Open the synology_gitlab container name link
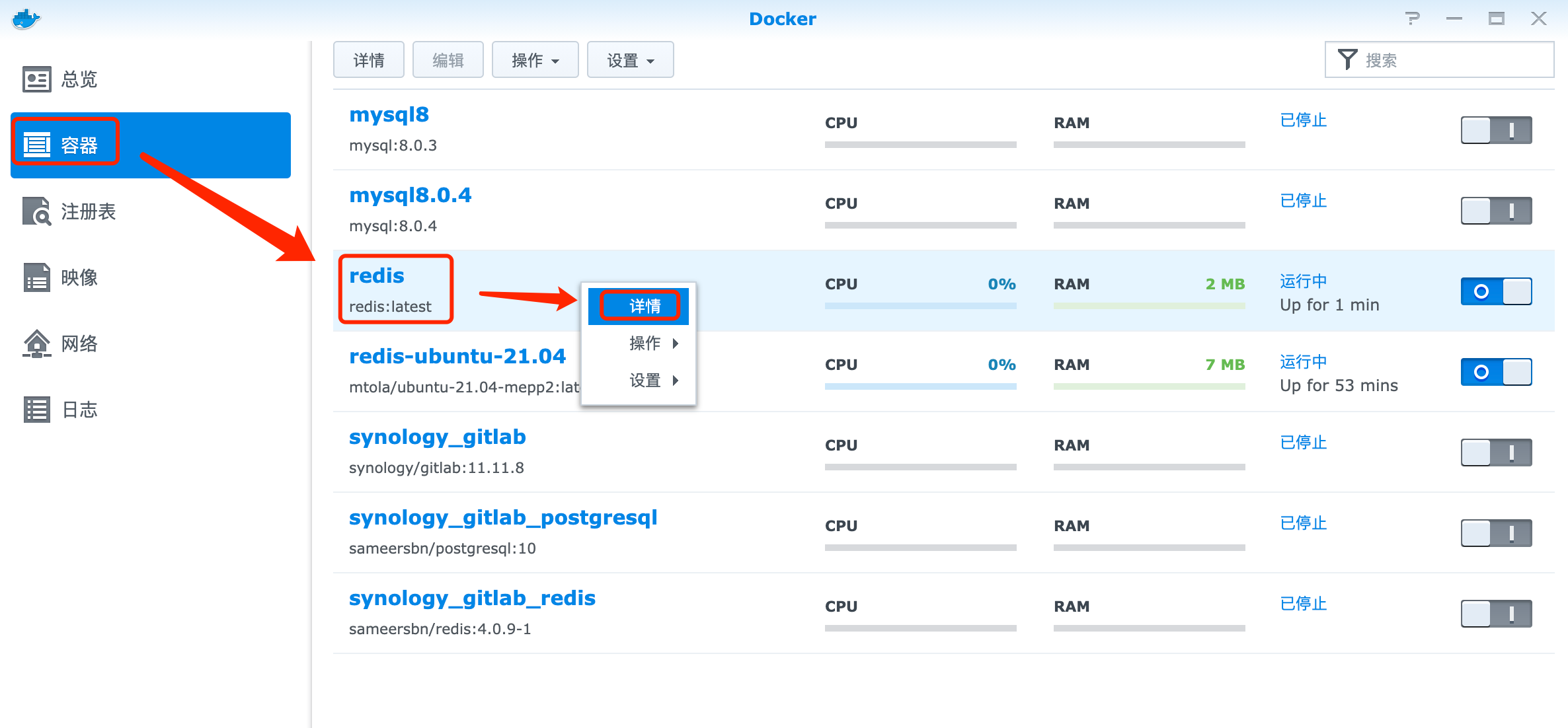1568x728 pixels. click(x=437, y=437)
